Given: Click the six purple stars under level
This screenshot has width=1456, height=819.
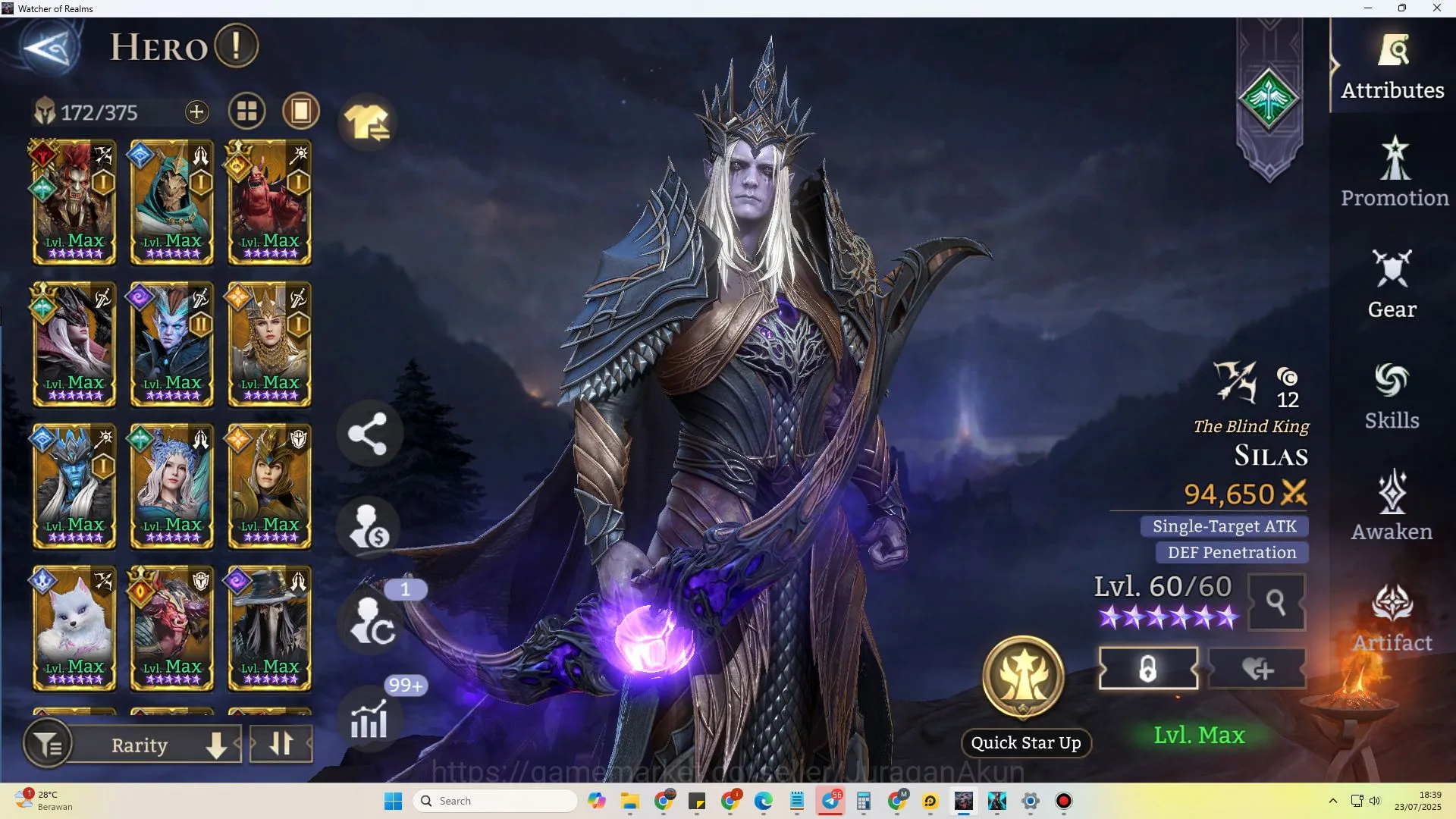Looking at the screenshot, I should [1169, 618].
